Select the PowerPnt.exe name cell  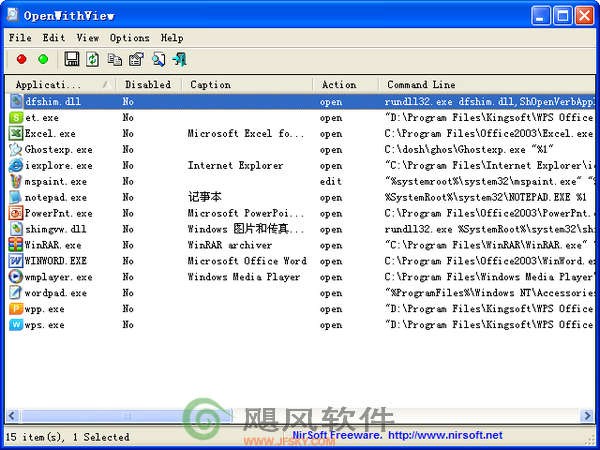[59, 213]
